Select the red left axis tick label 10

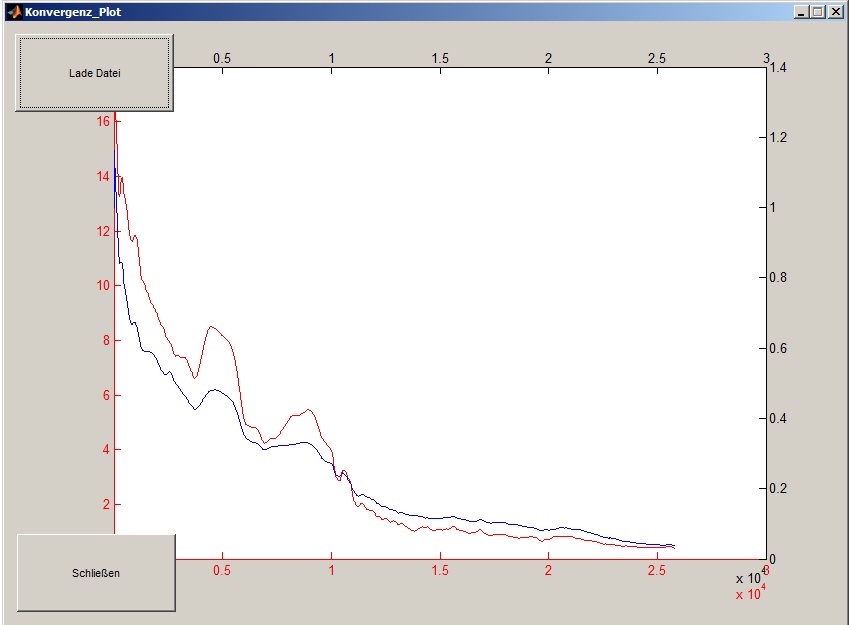[x=102, y=285]
